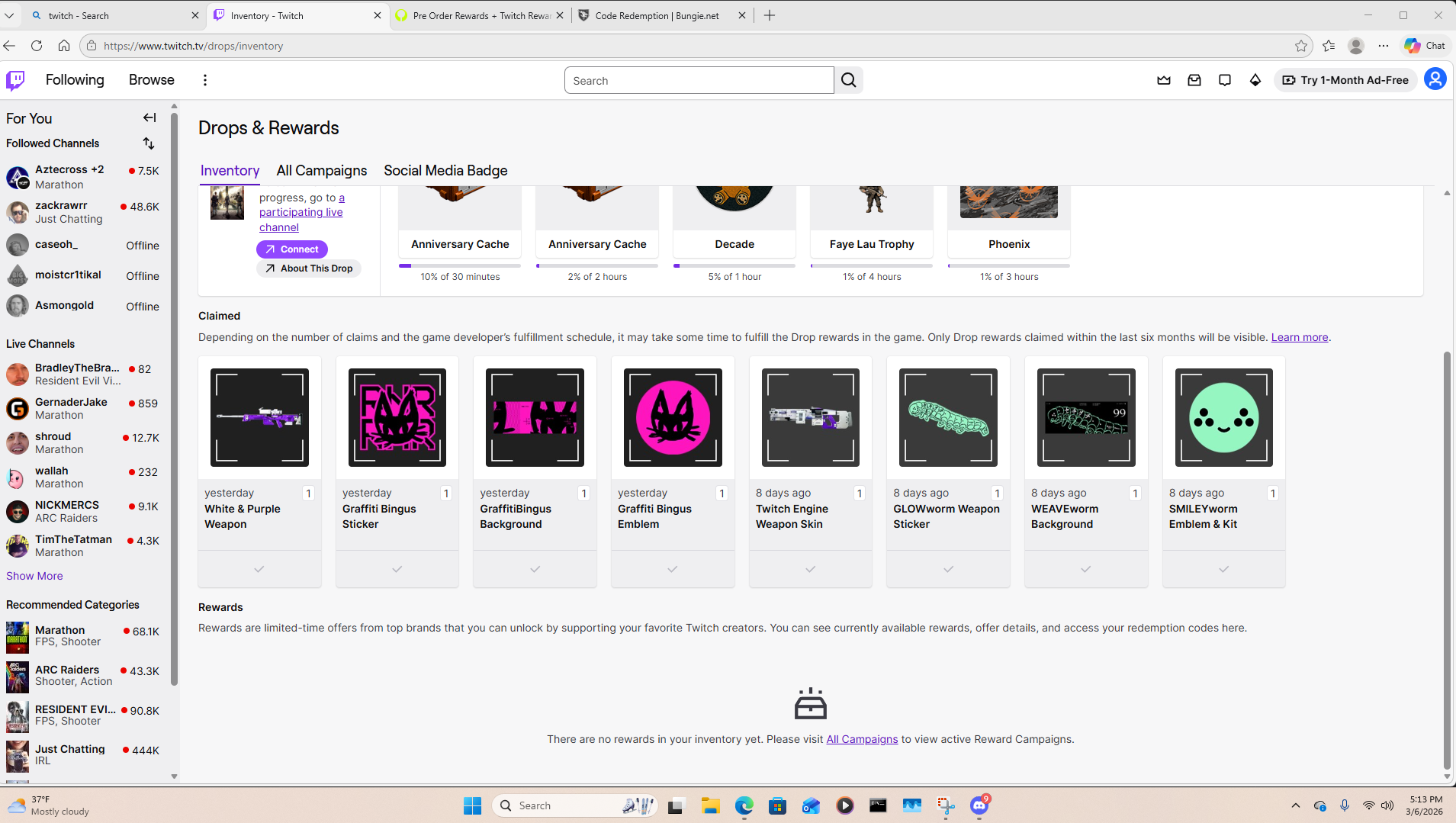Click the About This Drop button
This screenshot has height=823, width=1456.
tap(309, 268)
